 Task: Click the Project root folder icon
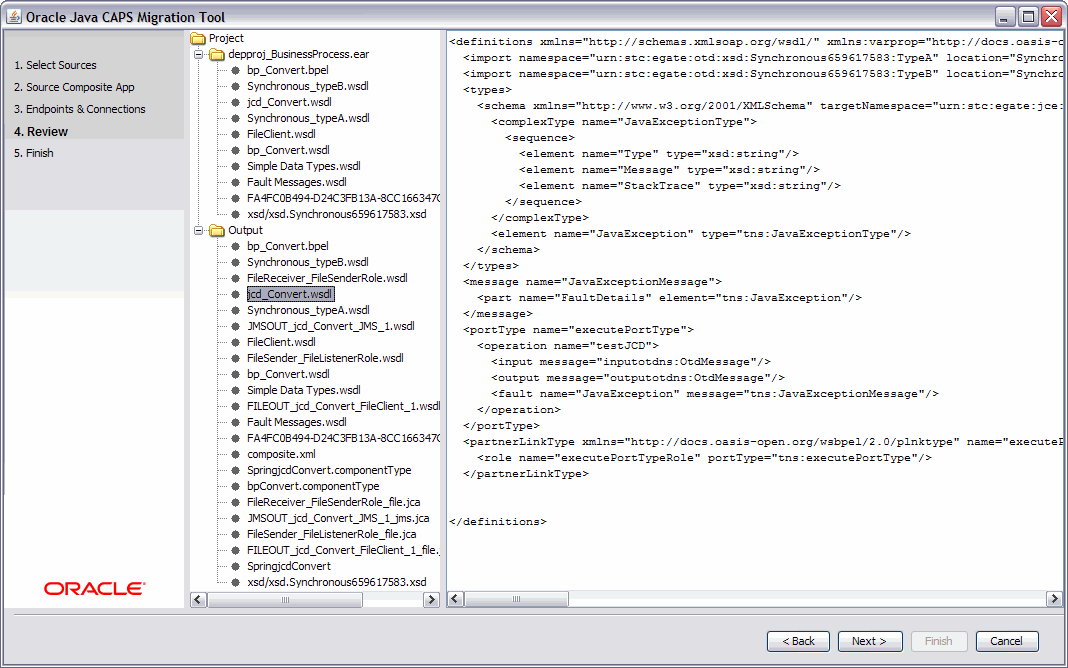[x=198, y=38]
